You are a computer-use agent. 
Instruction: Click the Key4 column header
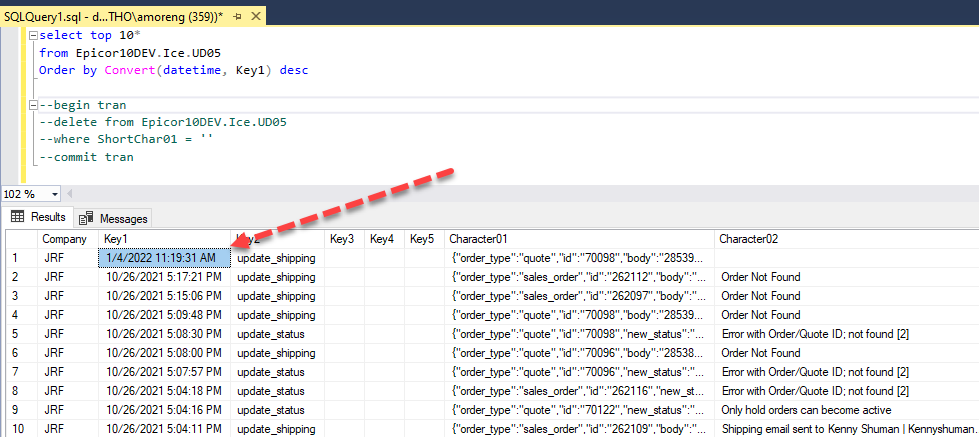[x=384, y=239]
